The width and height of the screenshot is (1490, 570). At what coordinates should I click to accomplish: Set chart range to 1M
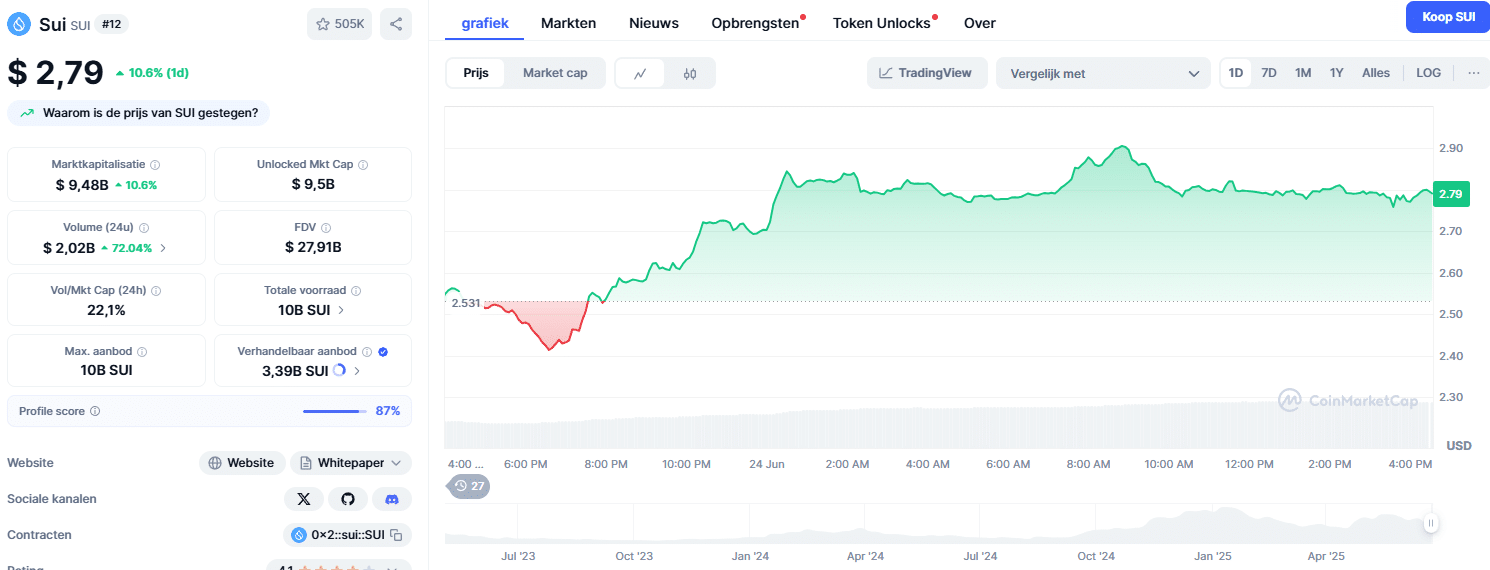tap(1303, 73)
